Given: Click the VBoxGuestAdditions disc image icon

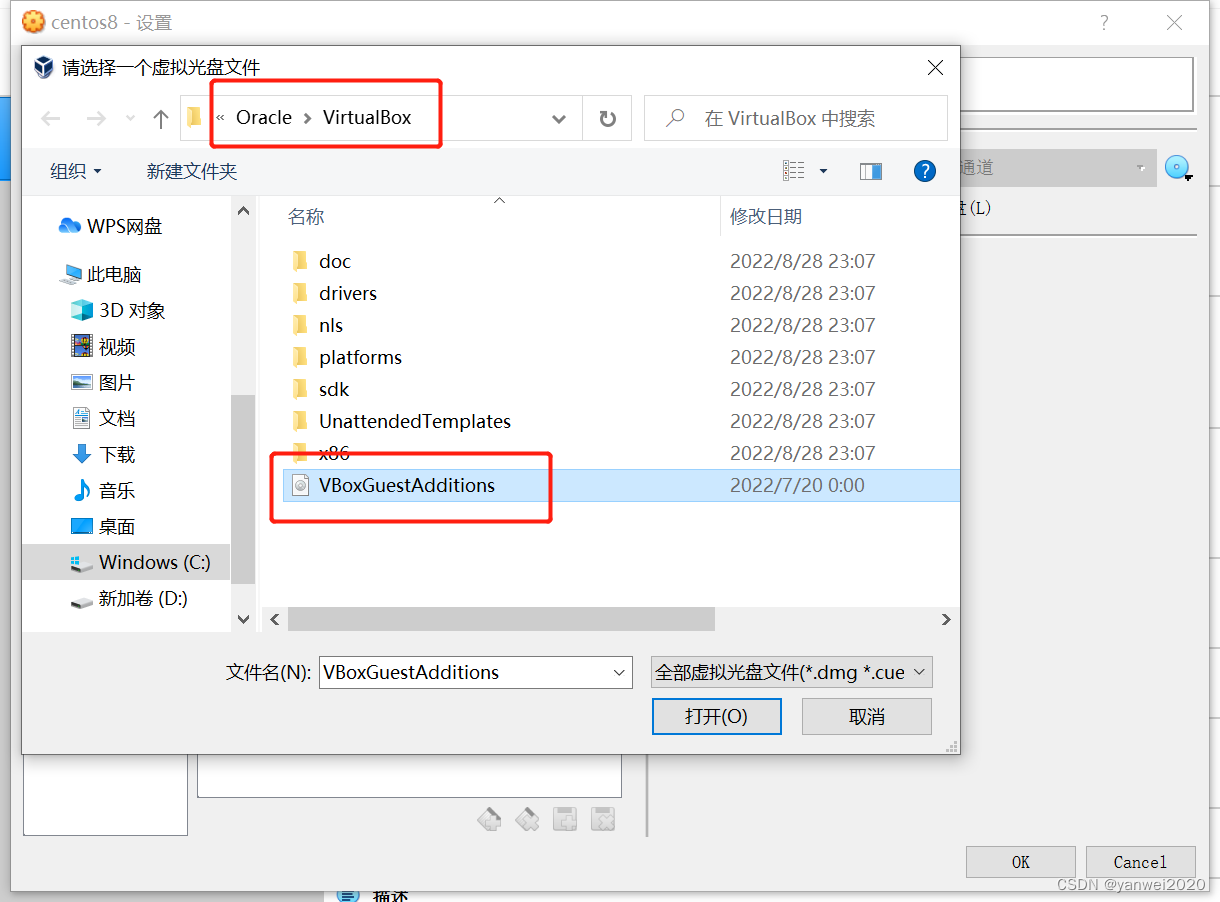Looking at the screenshot, I should pos(300,485).
